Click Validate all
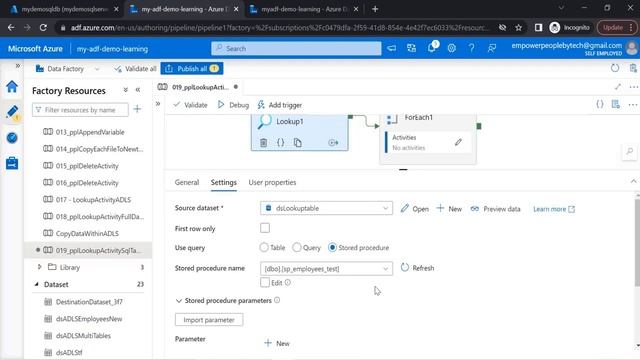The image size is (640, 360). (x=135, y=69)
